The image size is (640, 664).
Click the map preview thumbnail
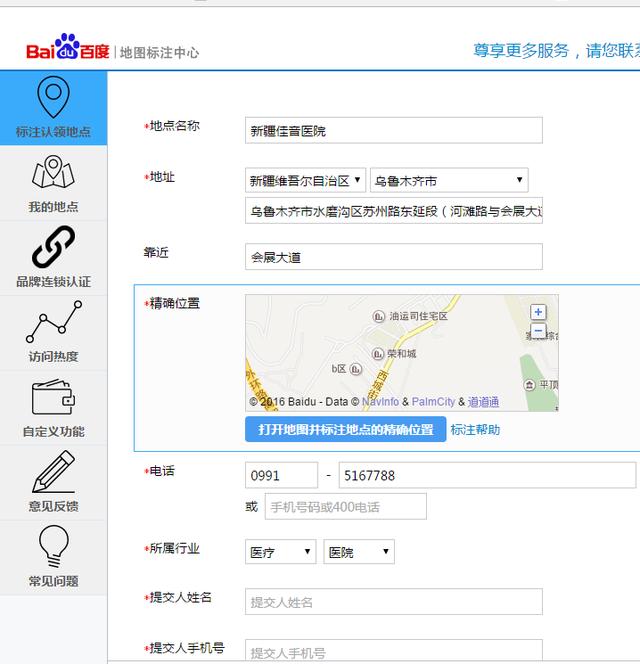[402, 353]
